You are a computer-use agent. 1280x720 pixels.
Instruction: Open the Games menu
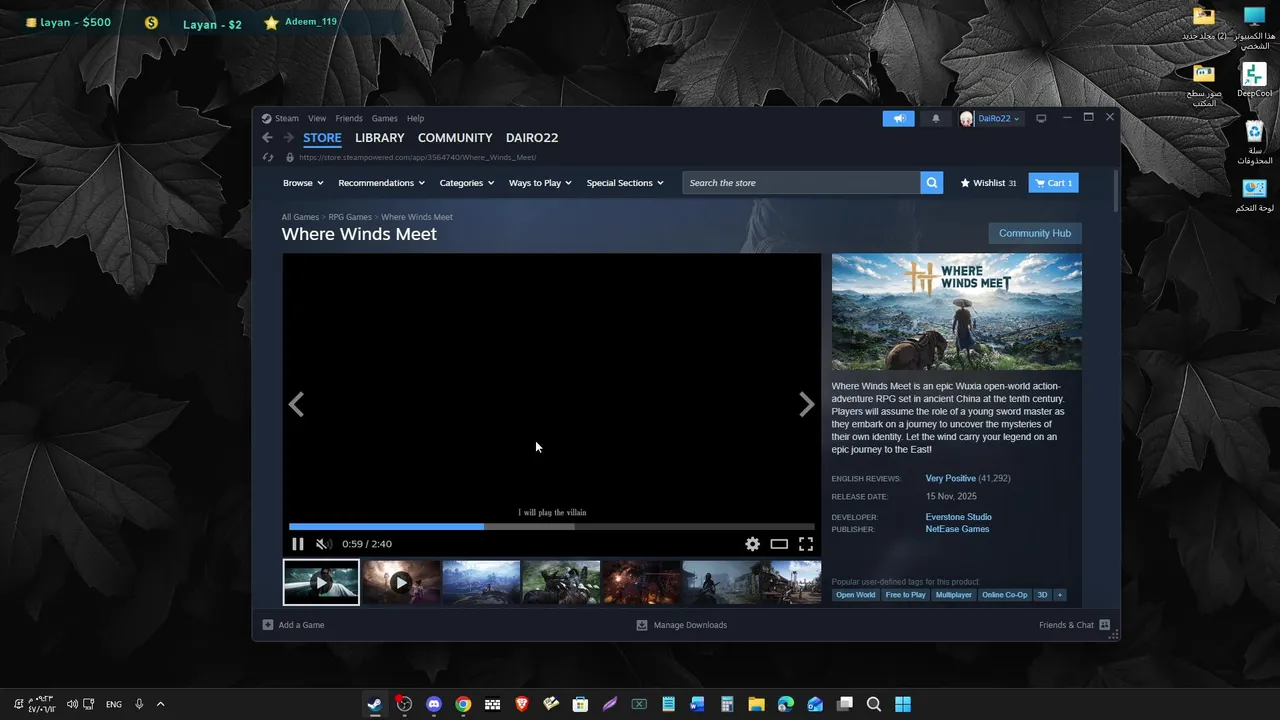(385, 118)
